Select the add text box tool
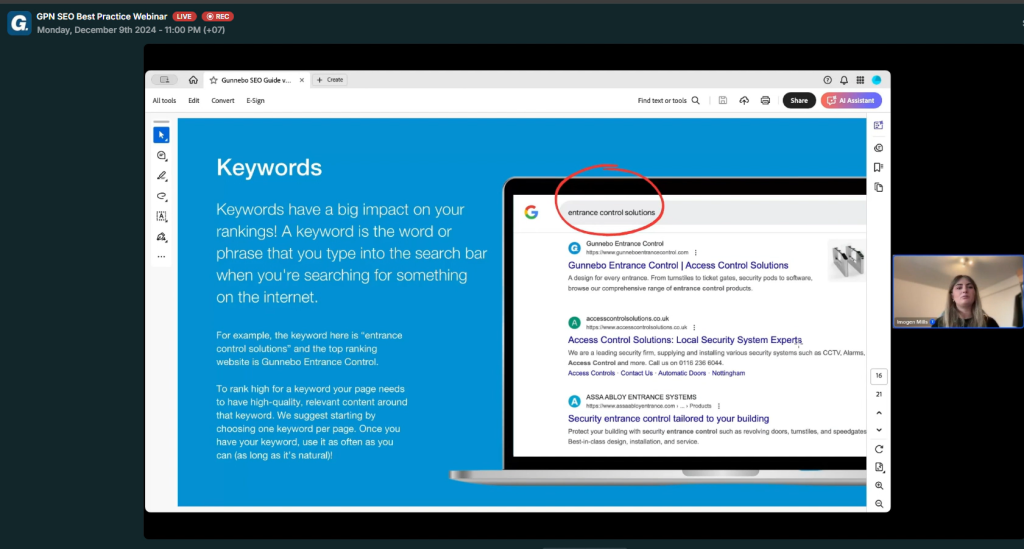1024x549 pixels. click(161, 216)
